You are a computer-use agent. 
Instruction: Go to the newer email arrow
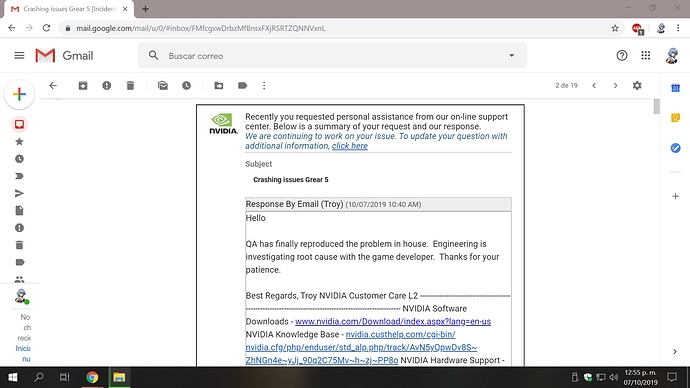[x=594, y=85]
